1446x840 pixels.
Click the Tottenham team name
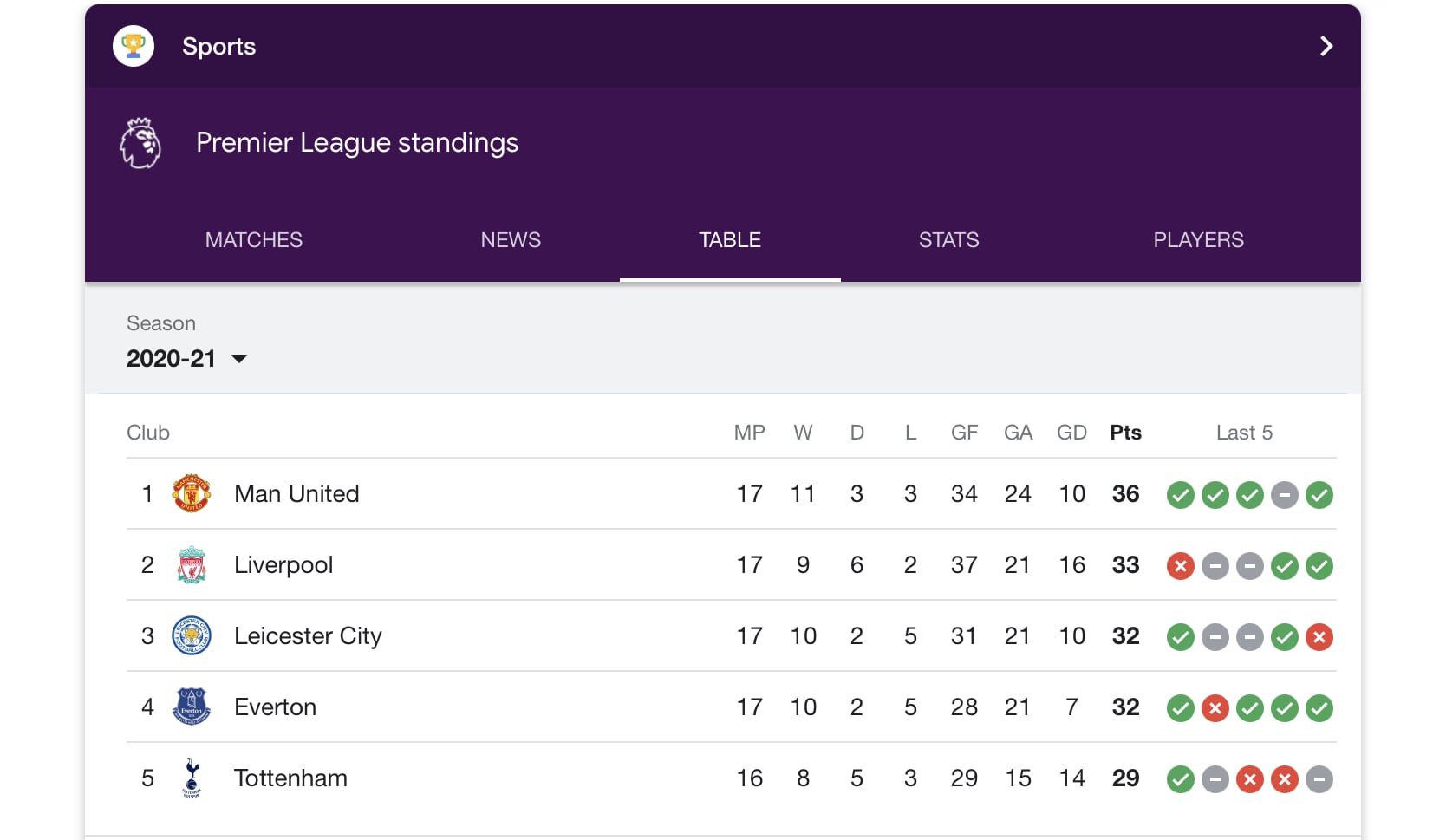290,778
